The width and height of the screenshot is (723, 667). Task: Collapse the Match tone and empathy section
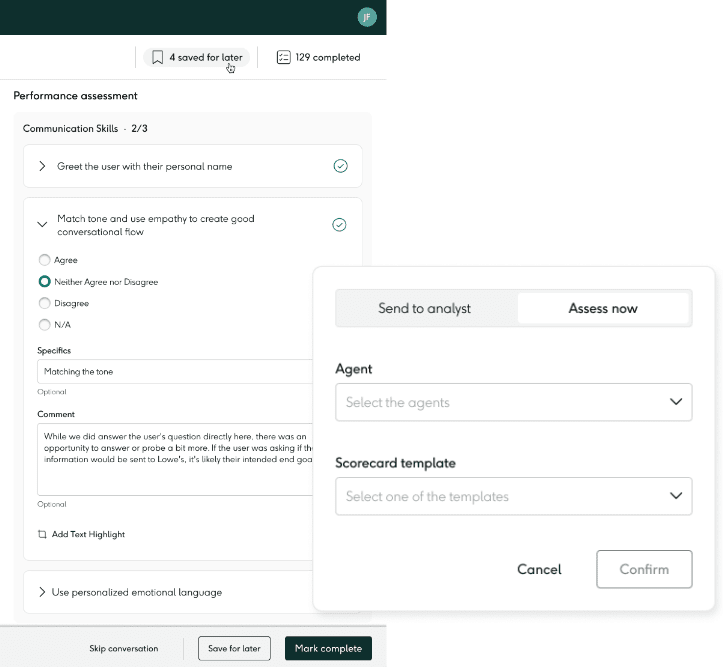click(x=42, y=225)
